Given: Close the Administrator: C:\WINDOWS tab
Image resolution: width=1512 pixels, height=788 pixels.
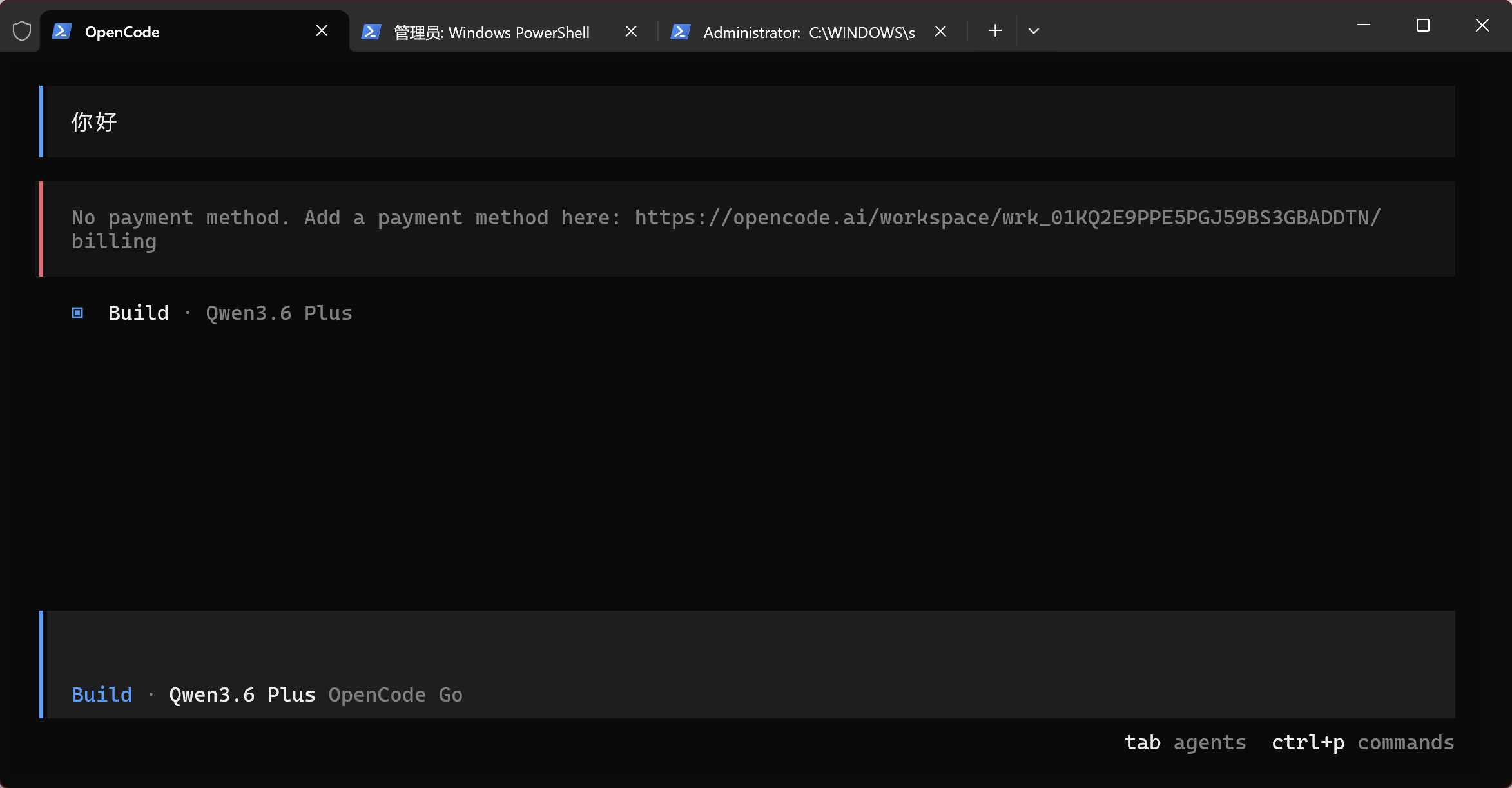Looking at the screenshot, I should click(940, 31).
